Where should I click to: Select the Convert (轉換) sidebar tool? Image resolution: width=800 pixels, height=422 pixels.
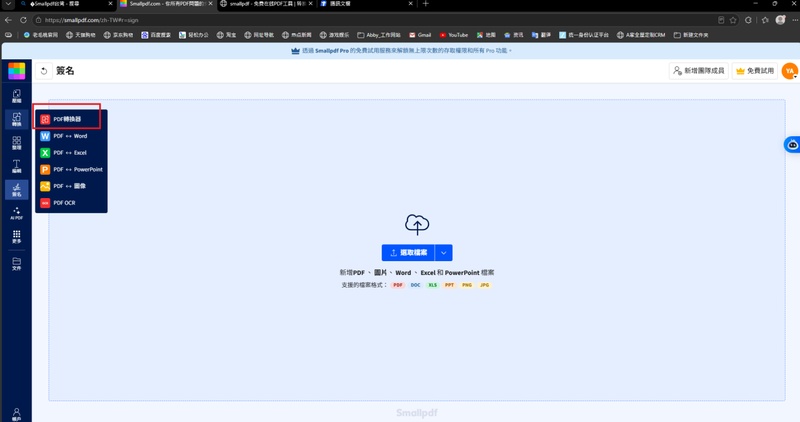(x=16, y=119)
